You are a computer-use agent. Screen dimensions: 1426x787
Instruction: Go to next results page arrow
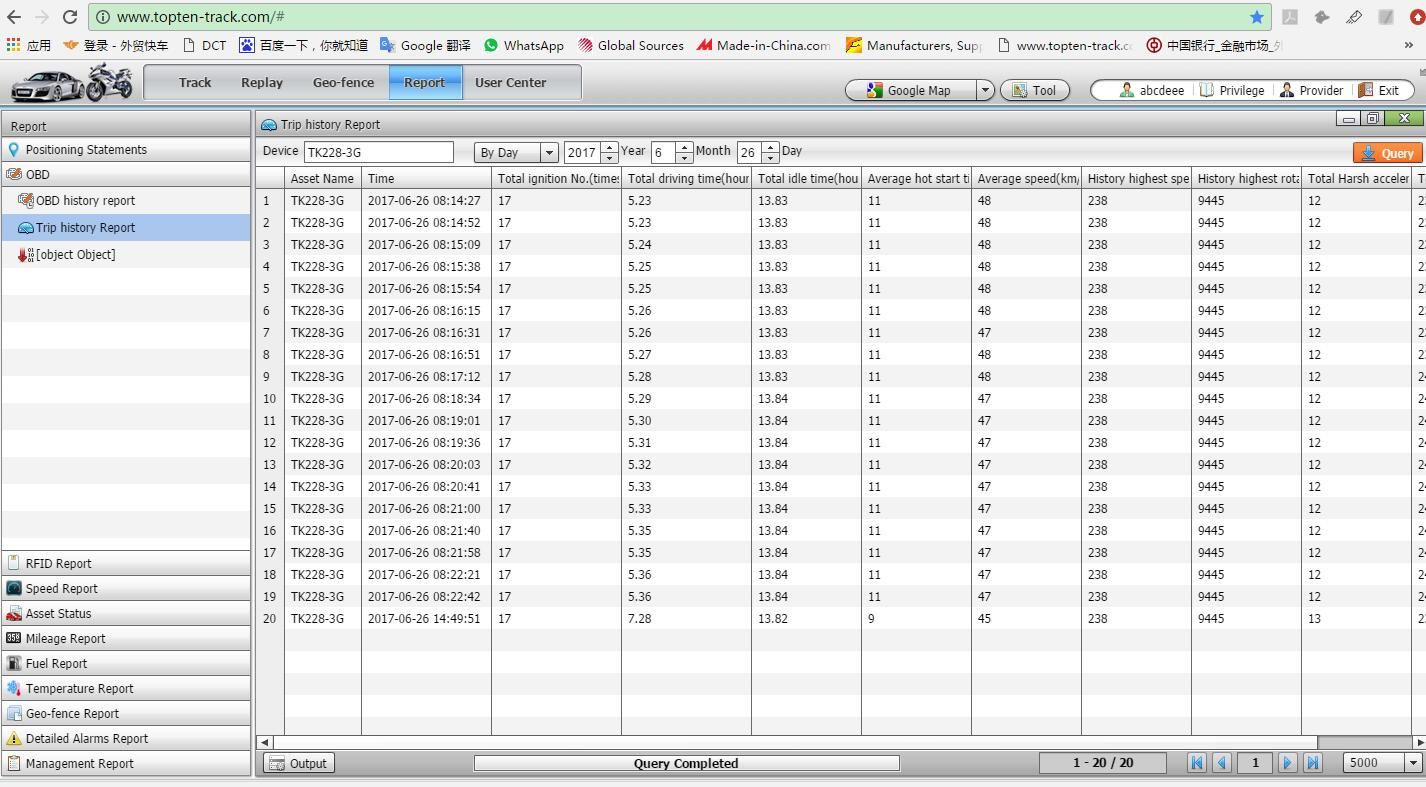(1288, 763)
